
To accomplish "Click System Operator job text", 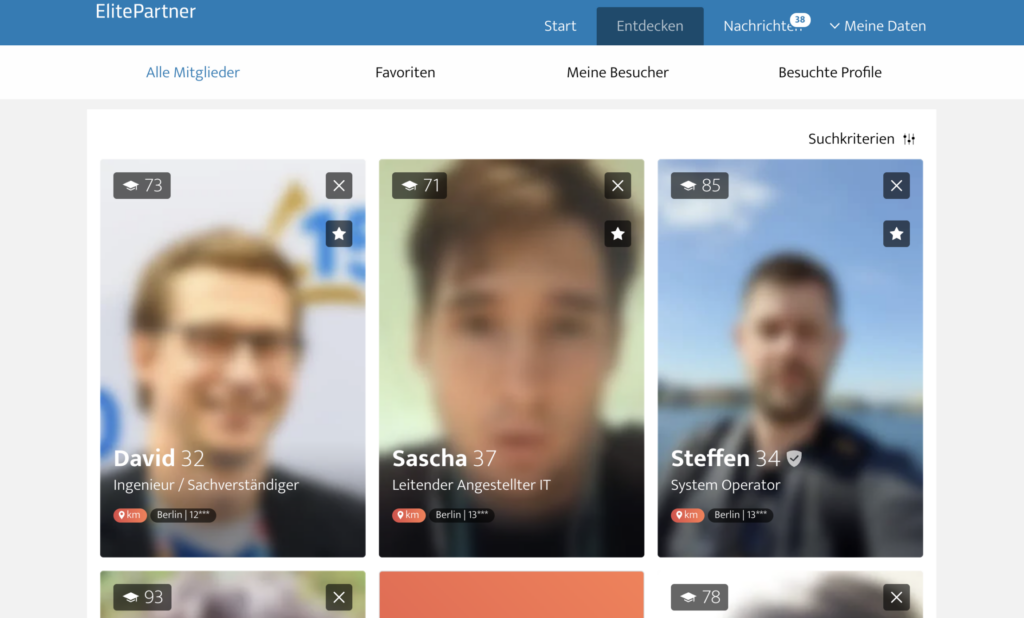I will 726,485.
